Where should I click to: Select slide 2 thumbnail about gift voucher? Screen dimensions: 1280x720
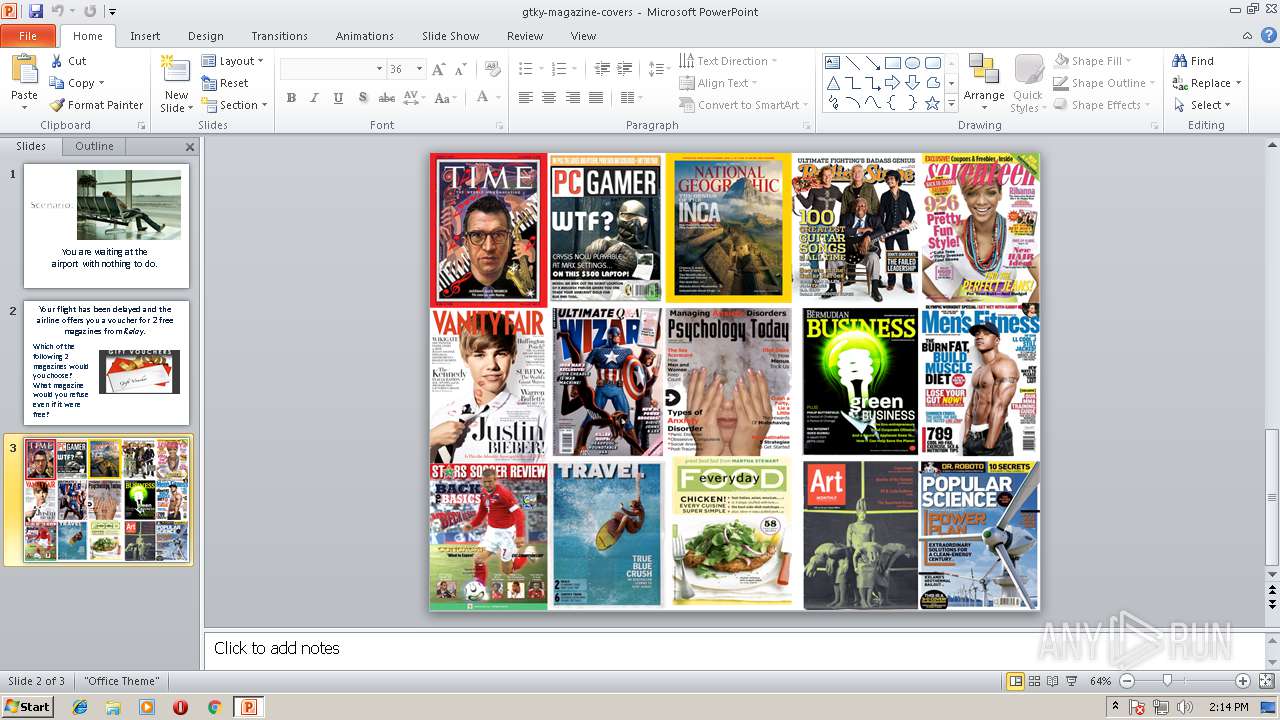[106, 363]
